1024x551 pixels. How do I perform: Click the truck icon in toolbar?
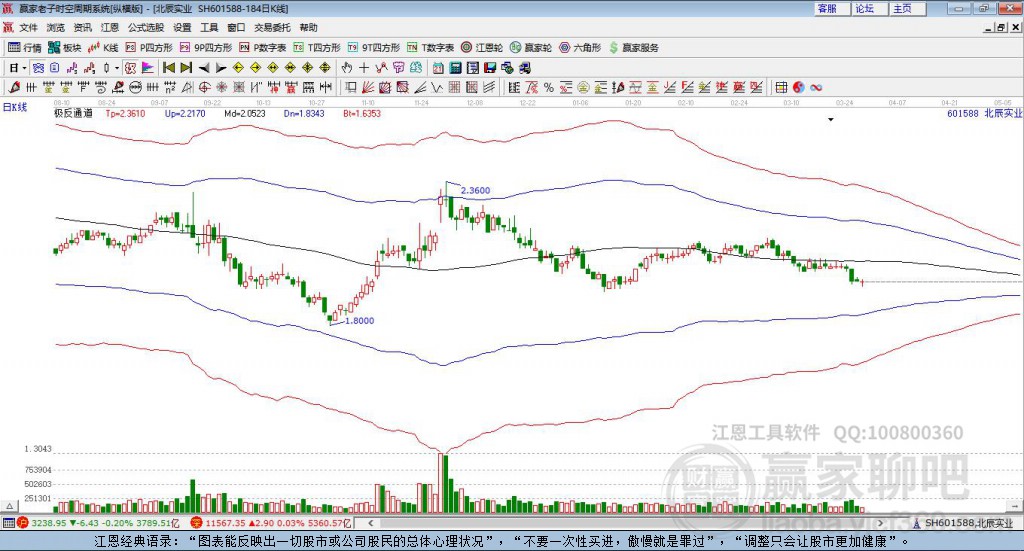point(524,68)
